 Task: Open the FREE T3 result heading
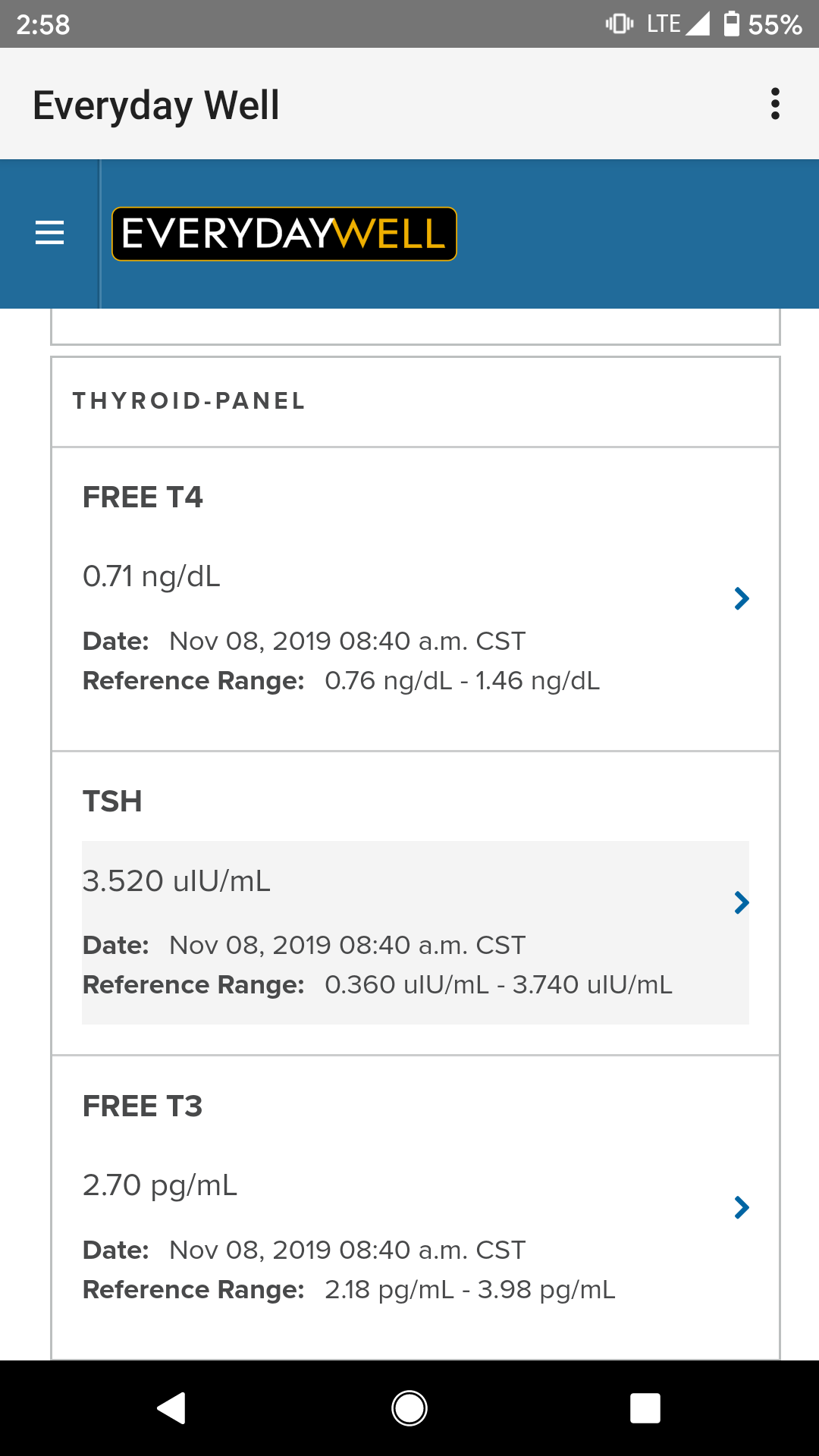pos(143,1106)
